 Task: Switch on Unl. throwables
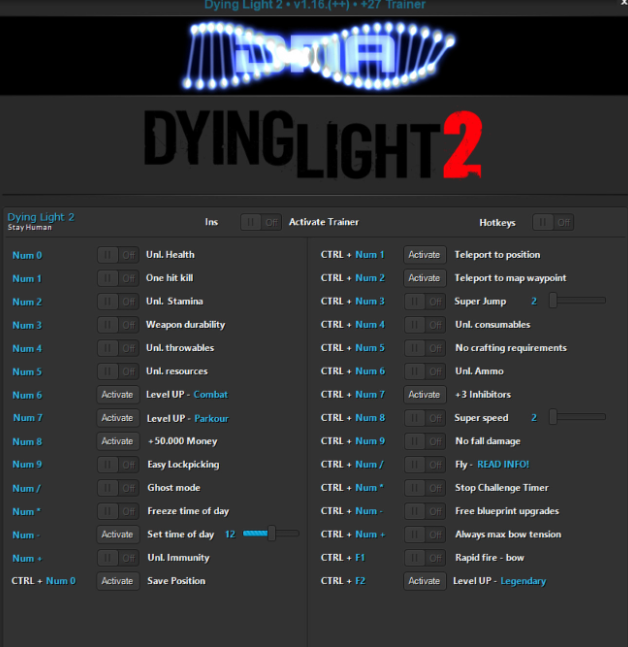[x=118, y=348]
